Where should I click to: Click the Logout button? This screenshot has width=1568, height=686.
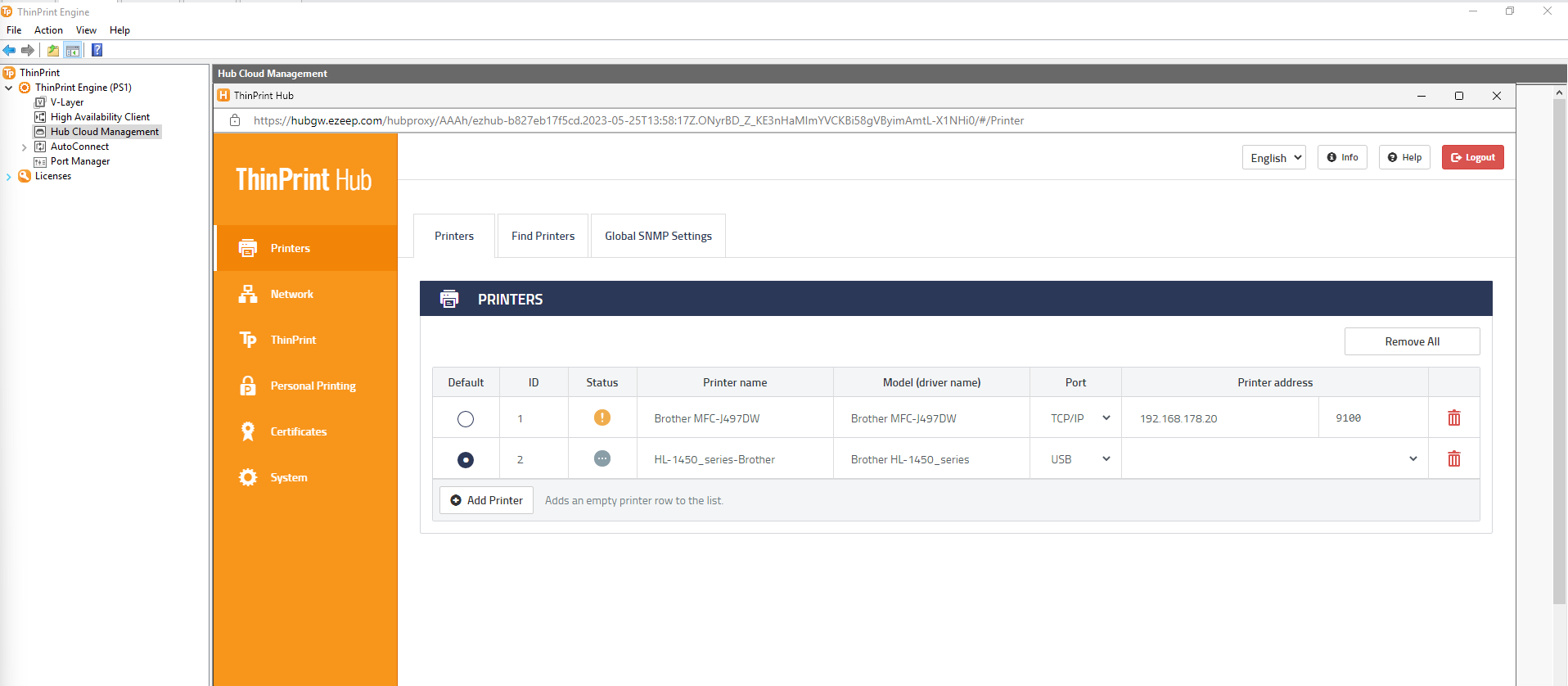point(1473,157)
